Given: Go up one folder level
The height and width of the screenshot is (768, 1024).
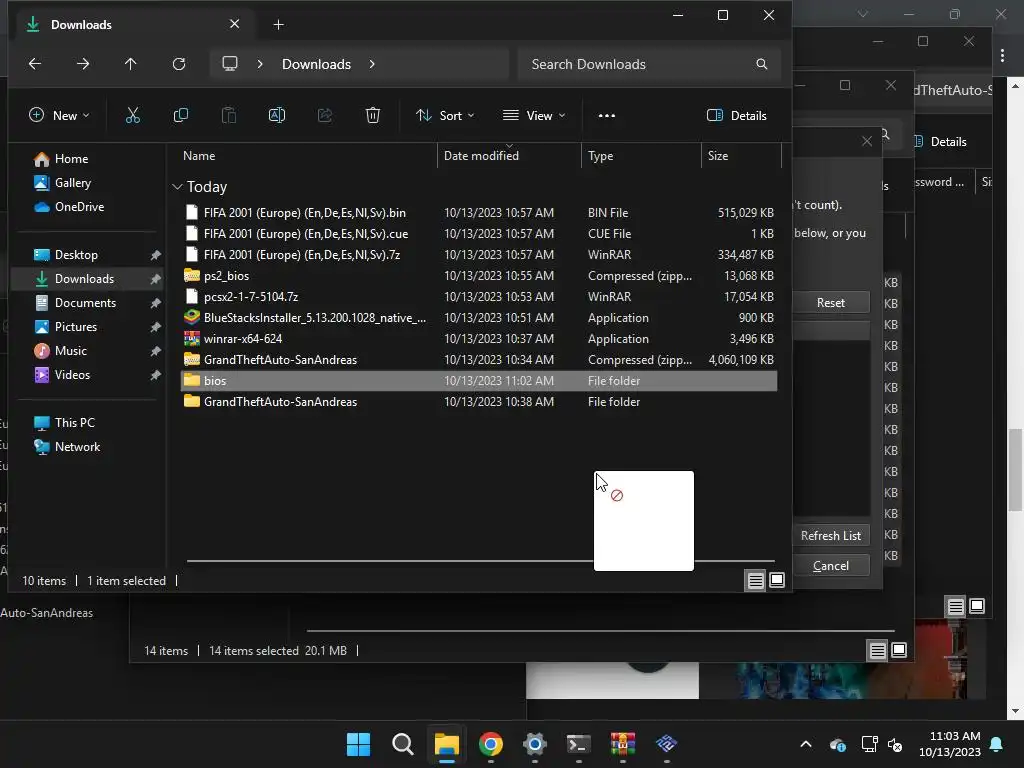Looking at the screenshot, I should [131, 64].
